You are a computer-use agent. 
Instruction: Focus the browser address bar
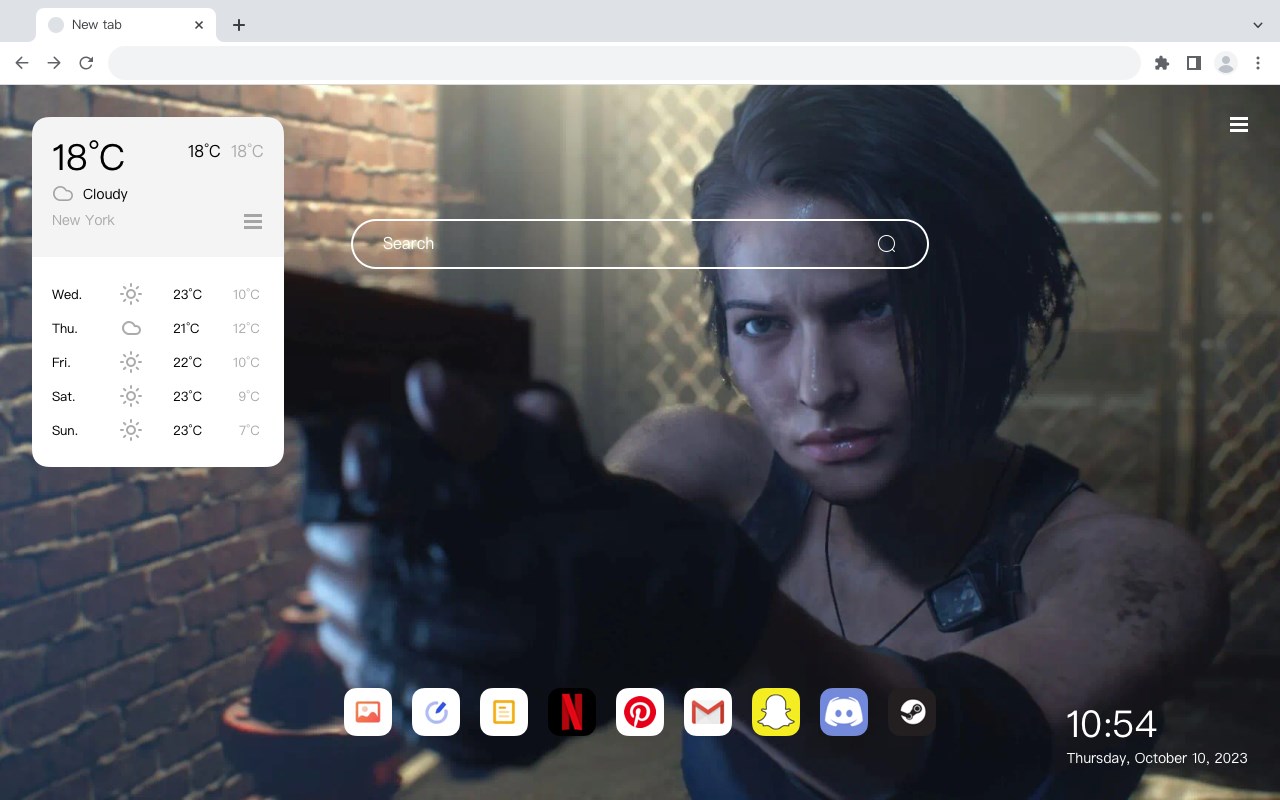(624, 63)
